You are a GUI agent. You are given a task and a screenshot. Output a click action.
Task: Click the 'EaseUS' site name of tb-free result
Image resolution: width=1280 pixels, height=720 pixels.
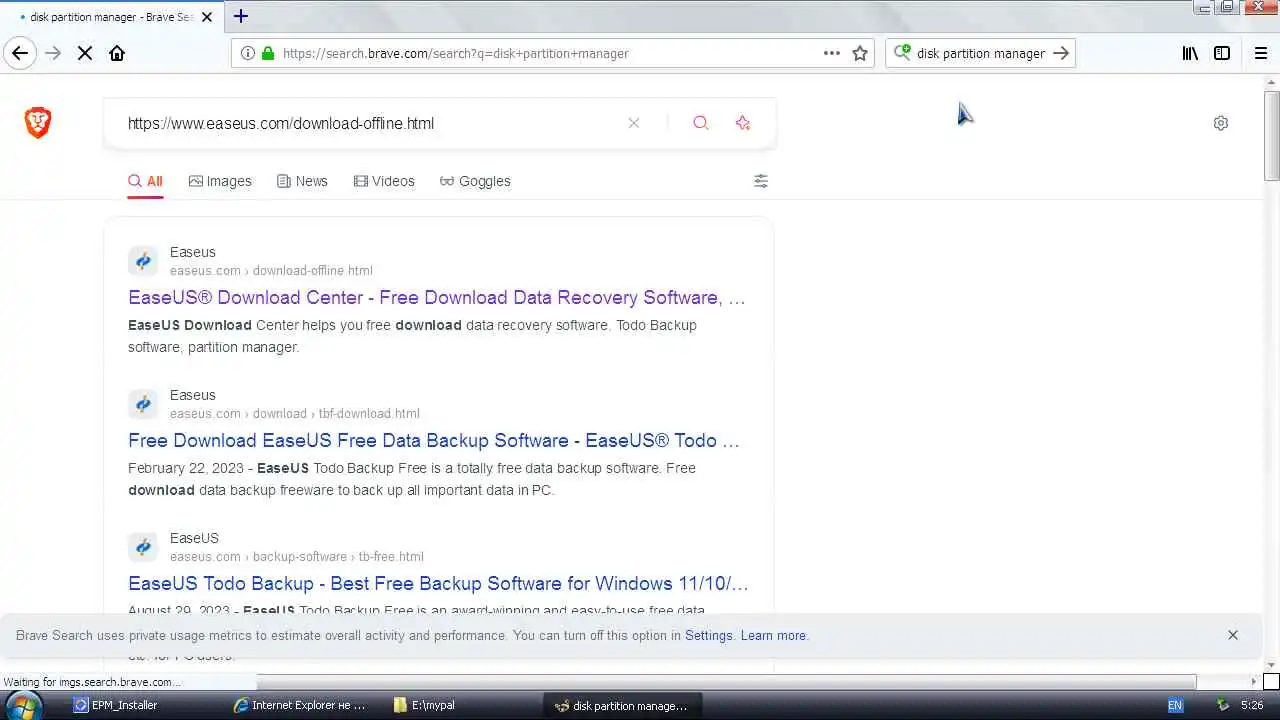pyautogui.click(x=194, y=538)
